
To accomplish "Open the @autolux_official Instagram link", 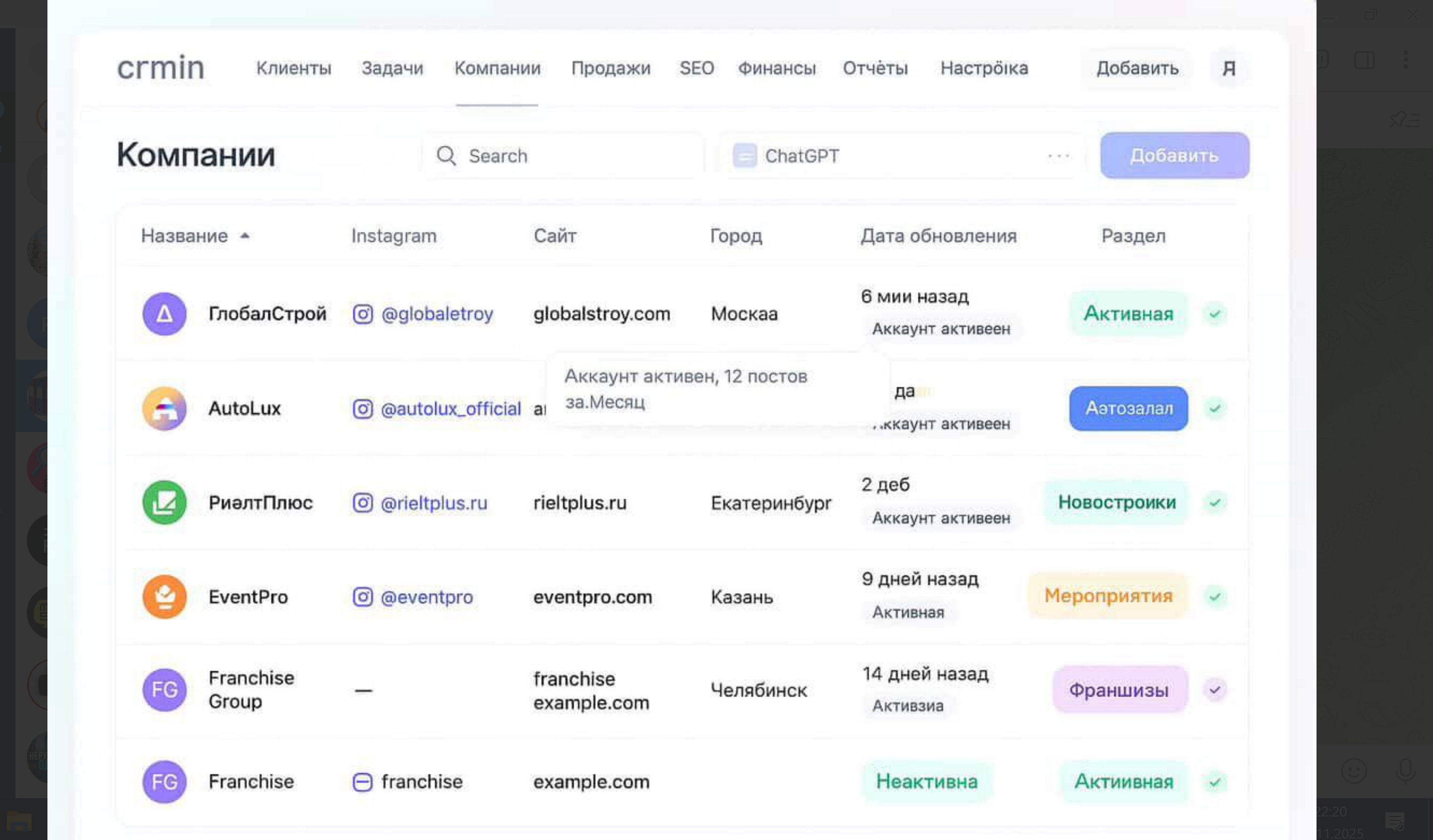I will (450, 408).
